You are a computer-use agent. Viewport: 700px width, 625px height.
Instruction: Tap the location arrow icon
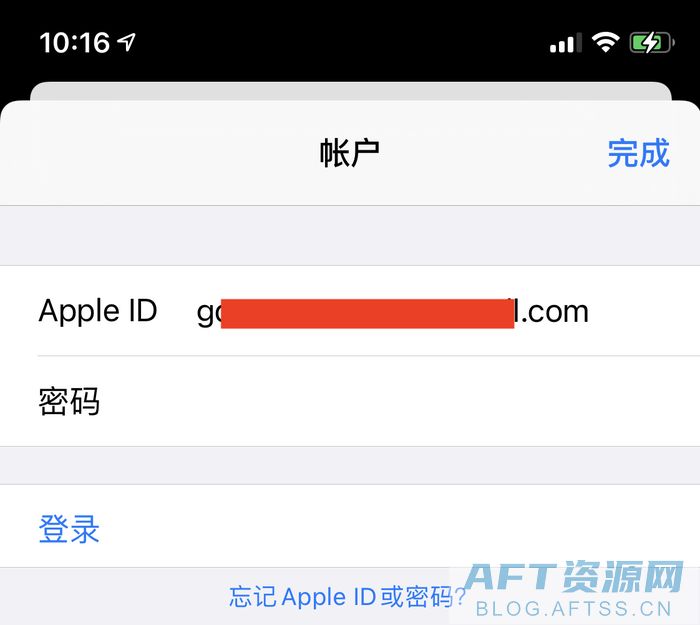[x=126, y=42]
